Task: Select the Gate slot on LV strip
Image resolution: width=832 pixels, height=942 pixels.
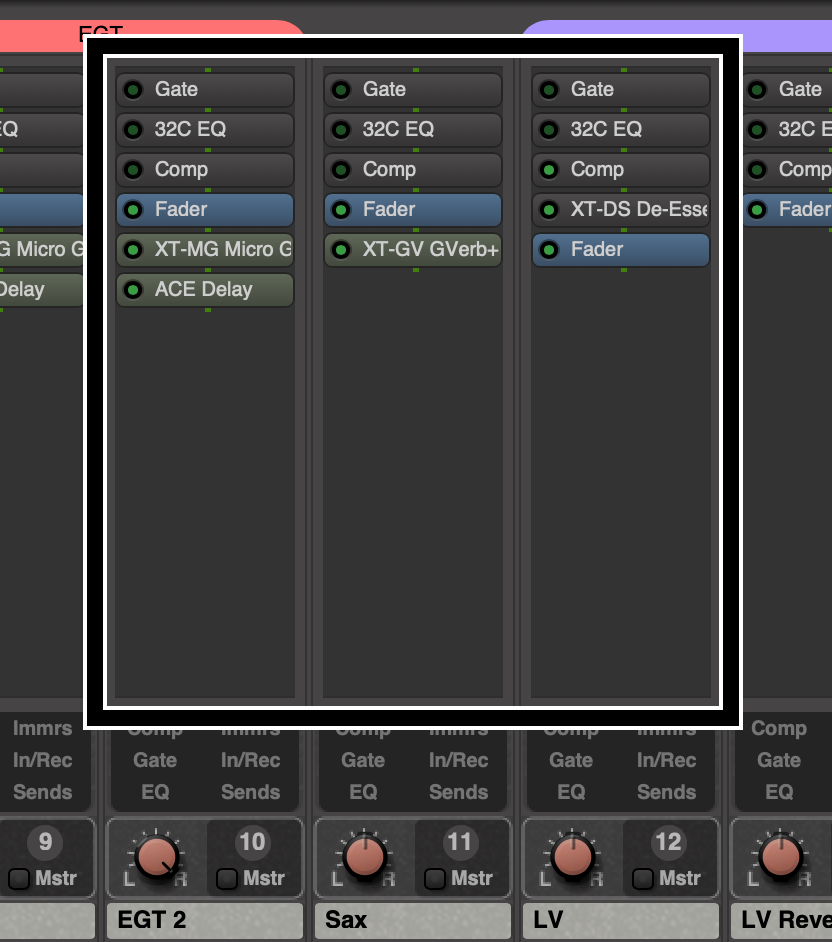Action: coord(621,90)
